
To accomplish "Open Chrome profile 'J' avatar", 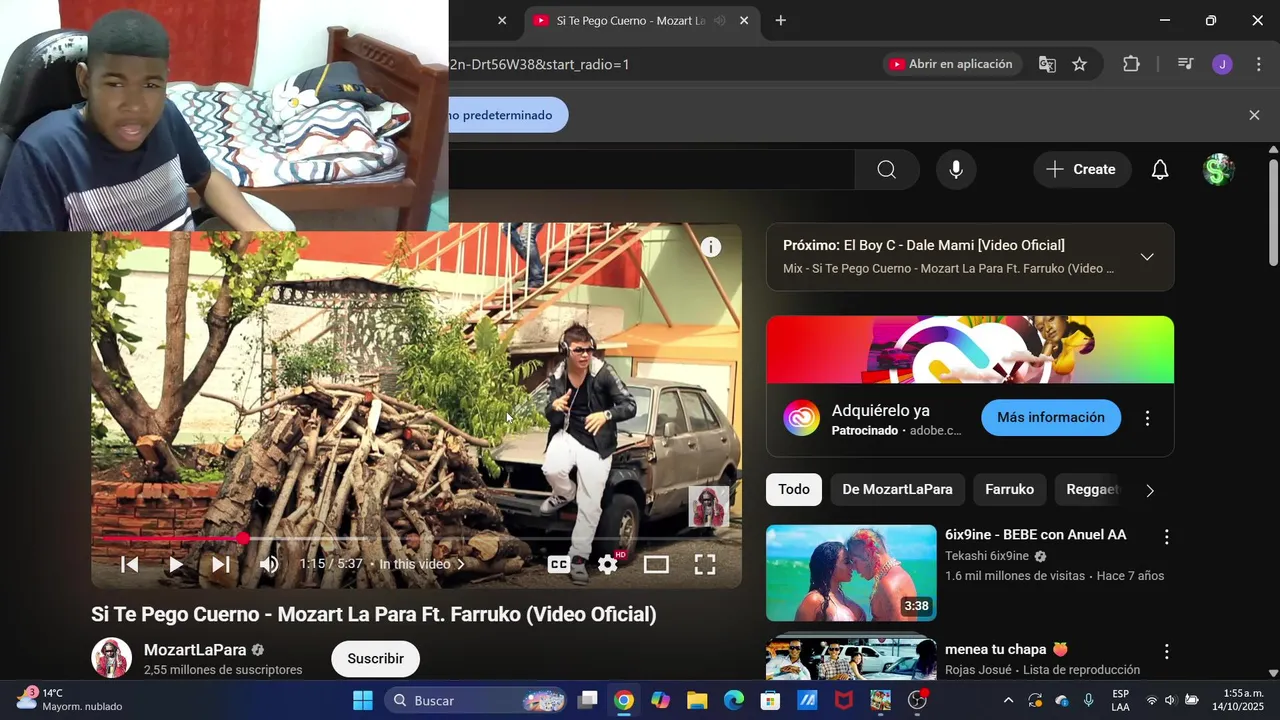I will (1222, 64).
